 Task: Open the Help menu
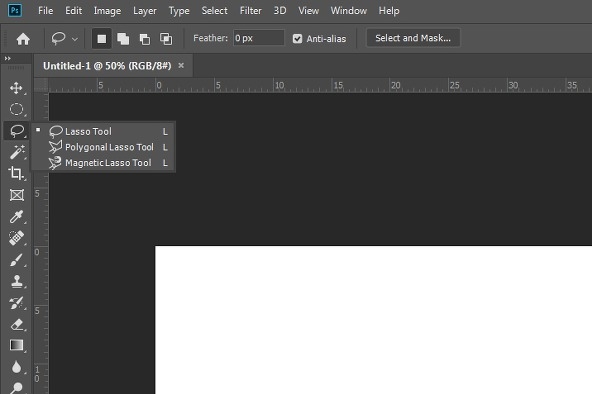click(x=389, y=11)
